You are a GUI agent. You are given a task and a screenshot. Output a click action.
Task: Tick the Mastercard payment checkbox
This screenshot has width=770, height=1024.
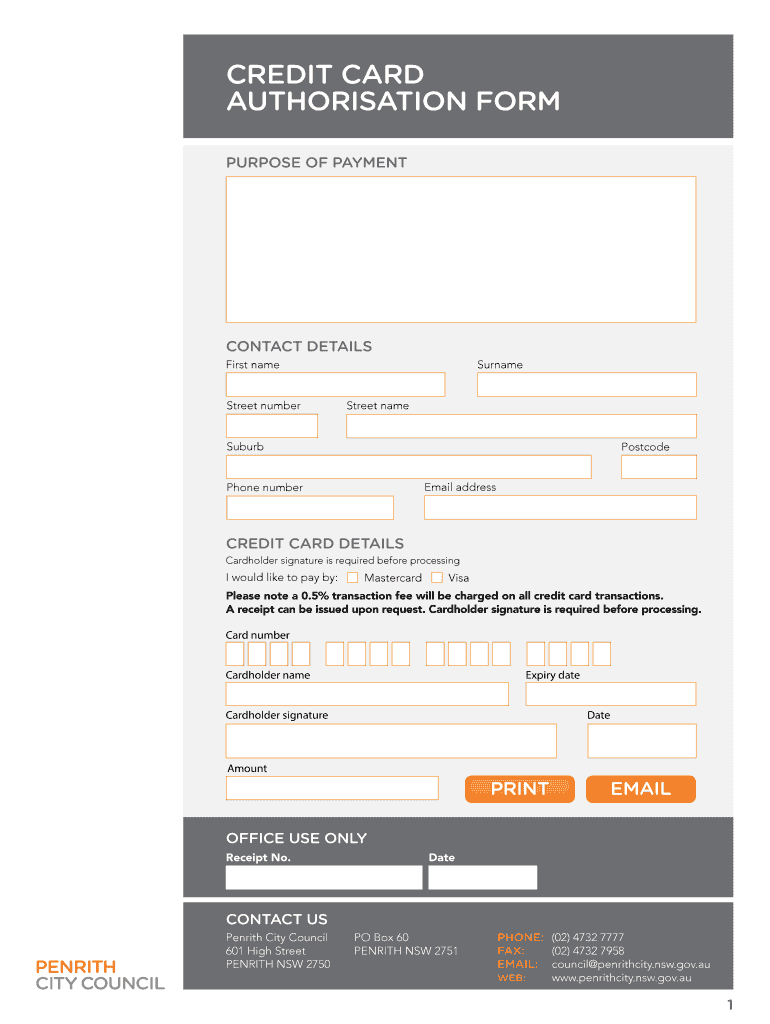pos(352,578)
